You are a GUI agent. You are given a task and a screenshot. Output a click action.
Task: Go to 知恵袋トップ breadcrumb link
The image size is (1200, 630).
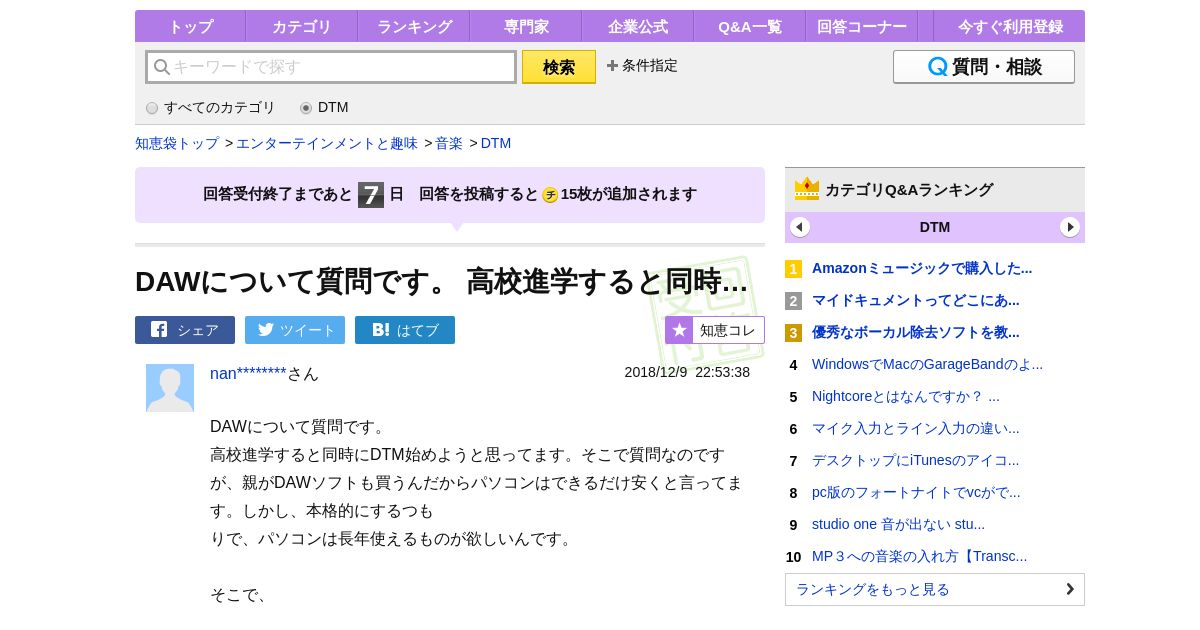click(x=177, y=143)
